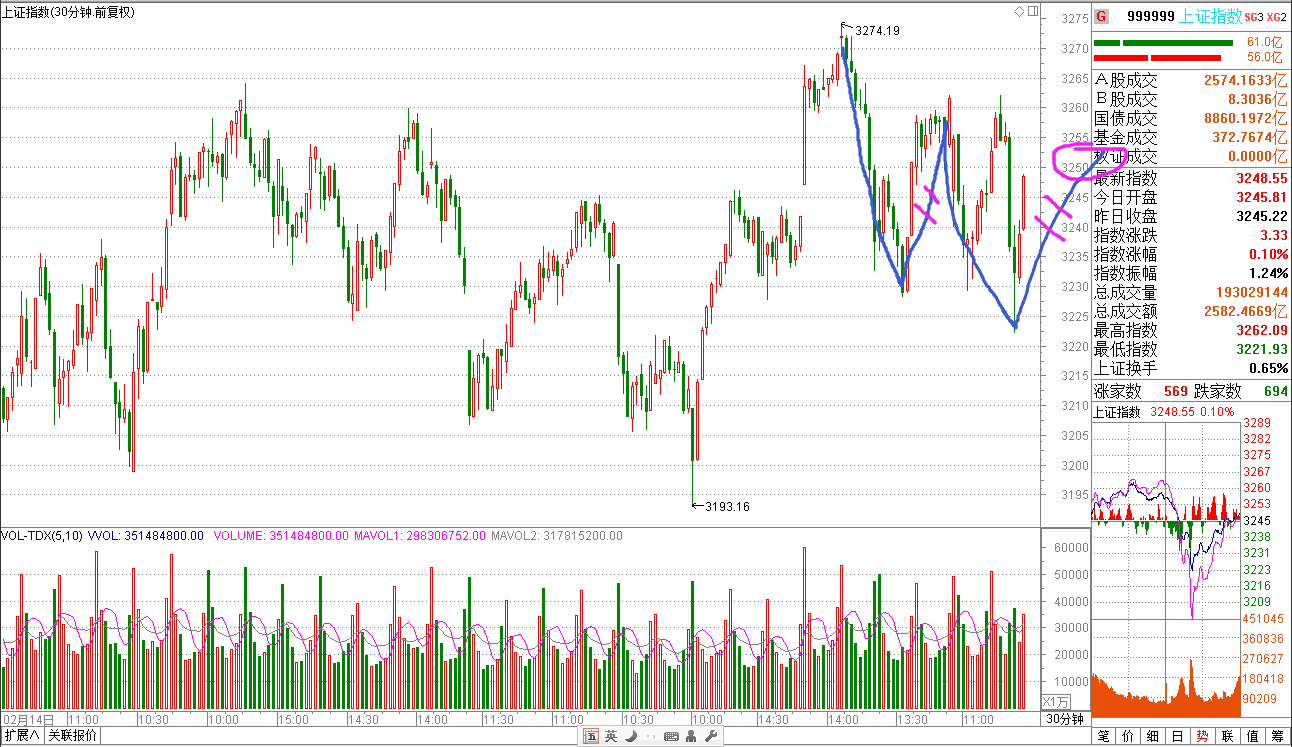The width and height of the screenshot is (1292, 747).
Task: Open the 30分钟 period selector
Action: click(1065, 719)
